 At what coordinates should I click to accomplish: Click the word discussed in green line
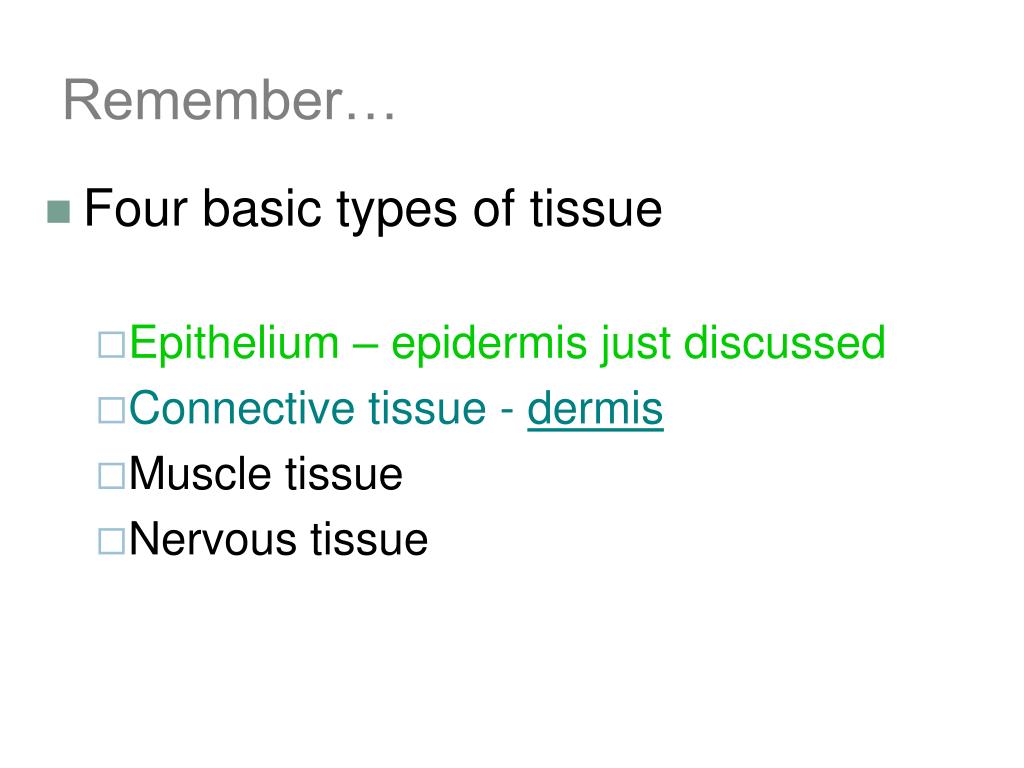click(x=784, y=342)
